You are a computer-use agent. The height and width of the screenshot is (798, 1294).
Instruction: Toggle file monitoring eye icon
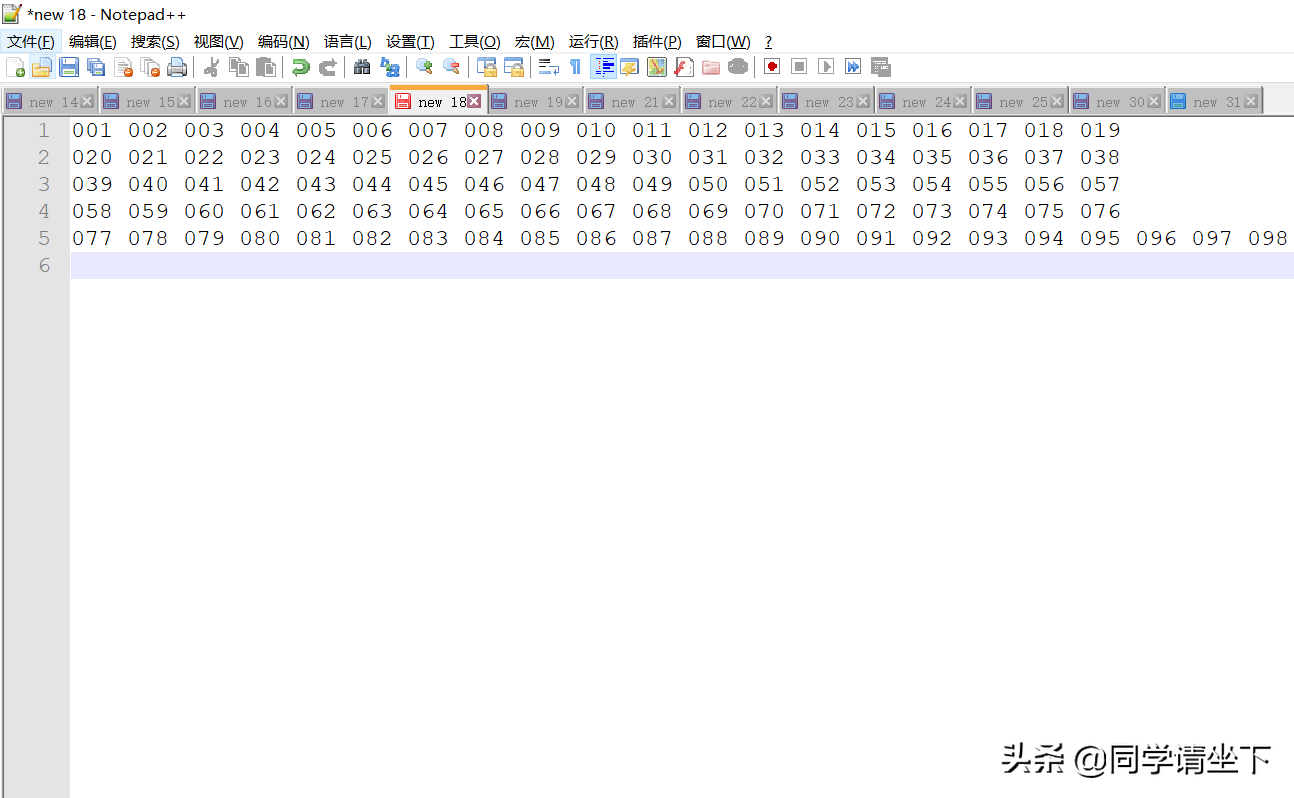737,67
